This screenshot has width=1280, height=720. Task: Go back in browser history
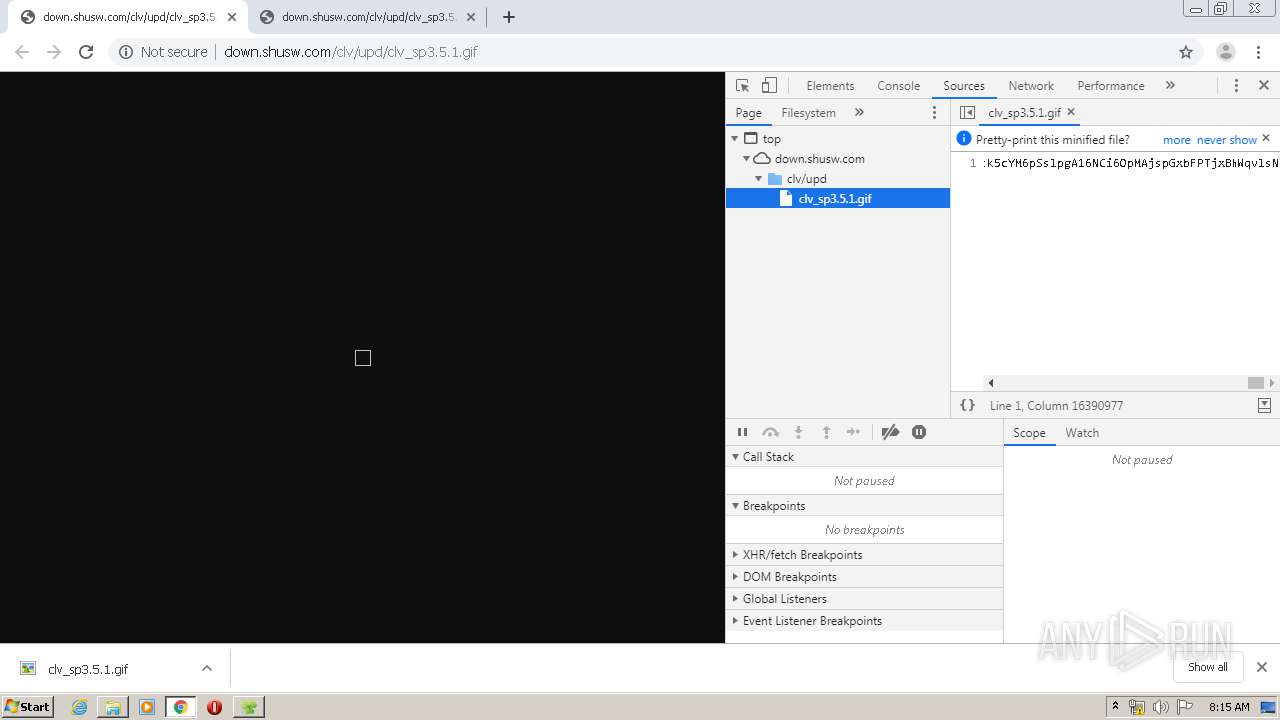tap(22, 52)
